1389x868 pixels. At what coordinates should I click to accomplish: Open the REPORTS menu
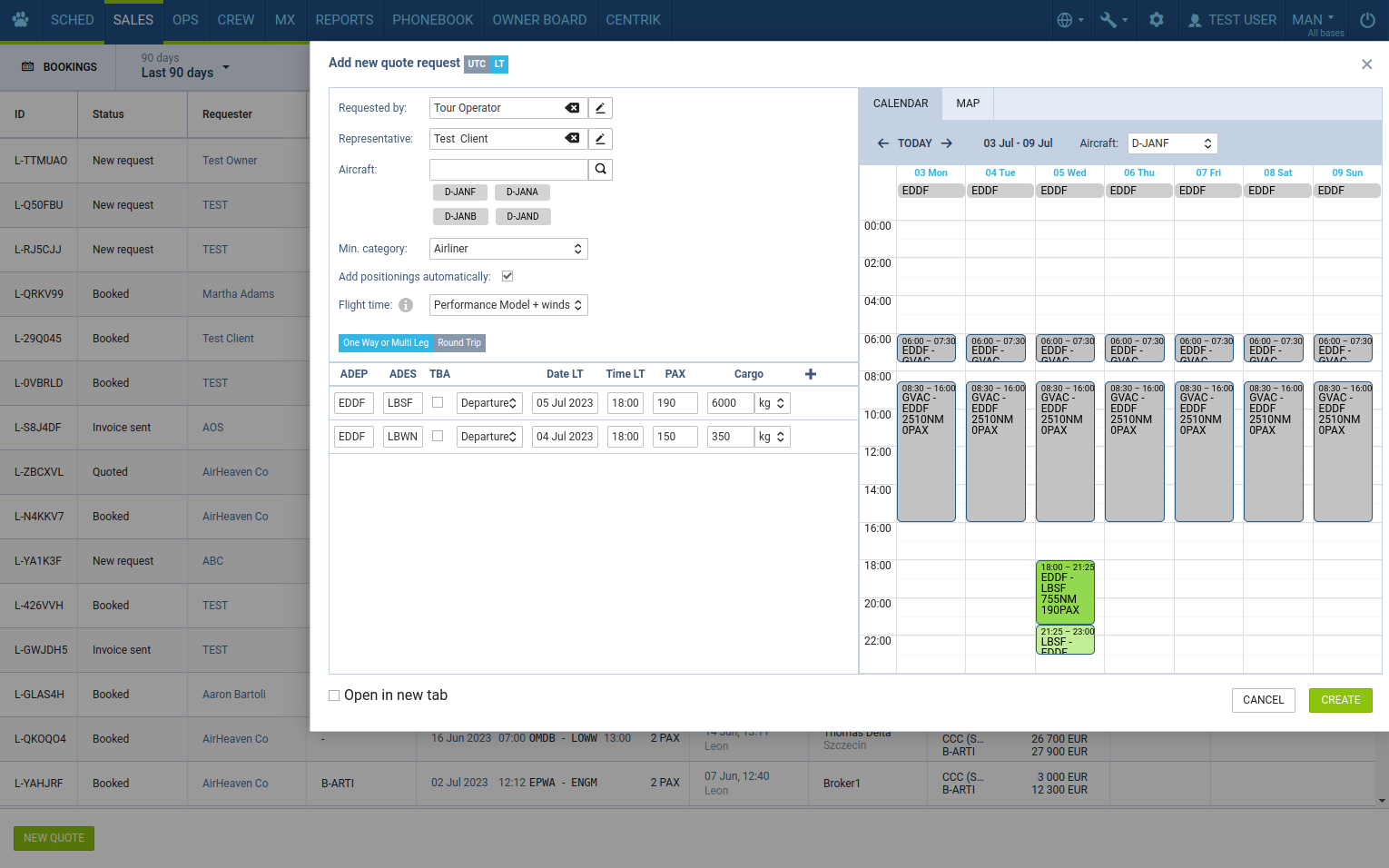click(x=344, y=20)
